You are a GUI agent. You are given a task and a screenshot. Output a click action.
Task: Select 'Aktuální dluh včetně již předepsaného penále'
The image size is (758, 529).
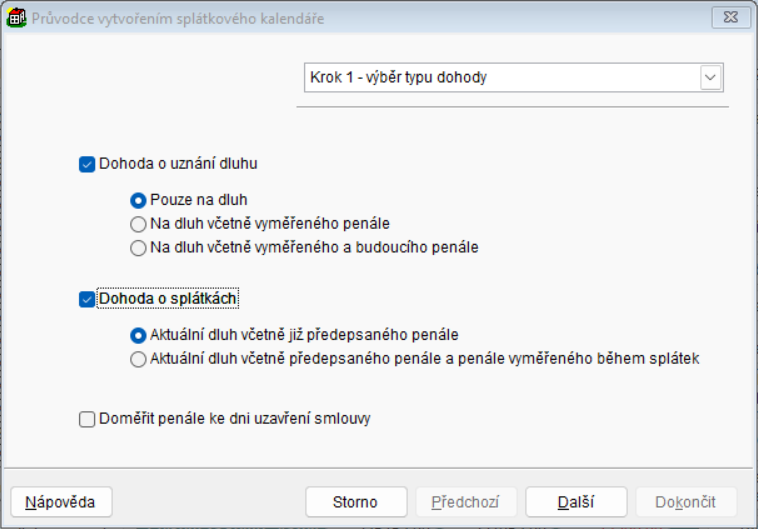[x=139, y=335]
